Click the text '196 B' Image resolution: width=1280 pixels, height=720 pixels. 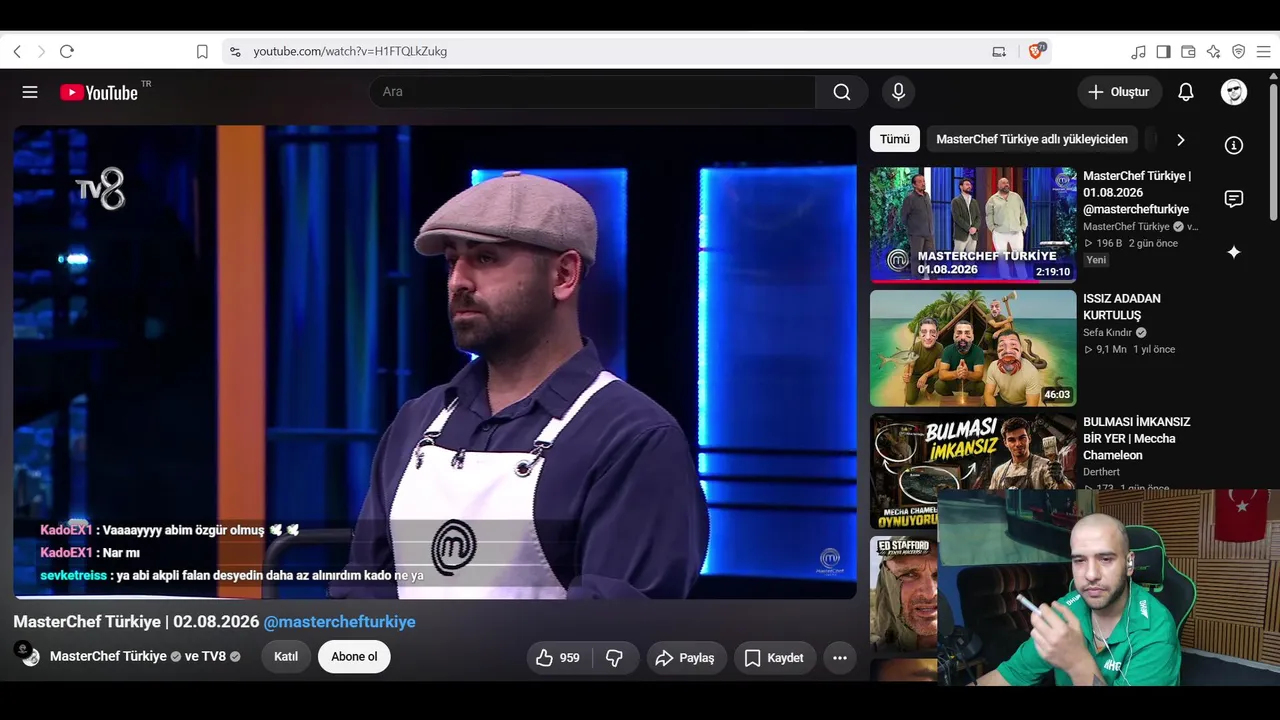(1109, 243)
